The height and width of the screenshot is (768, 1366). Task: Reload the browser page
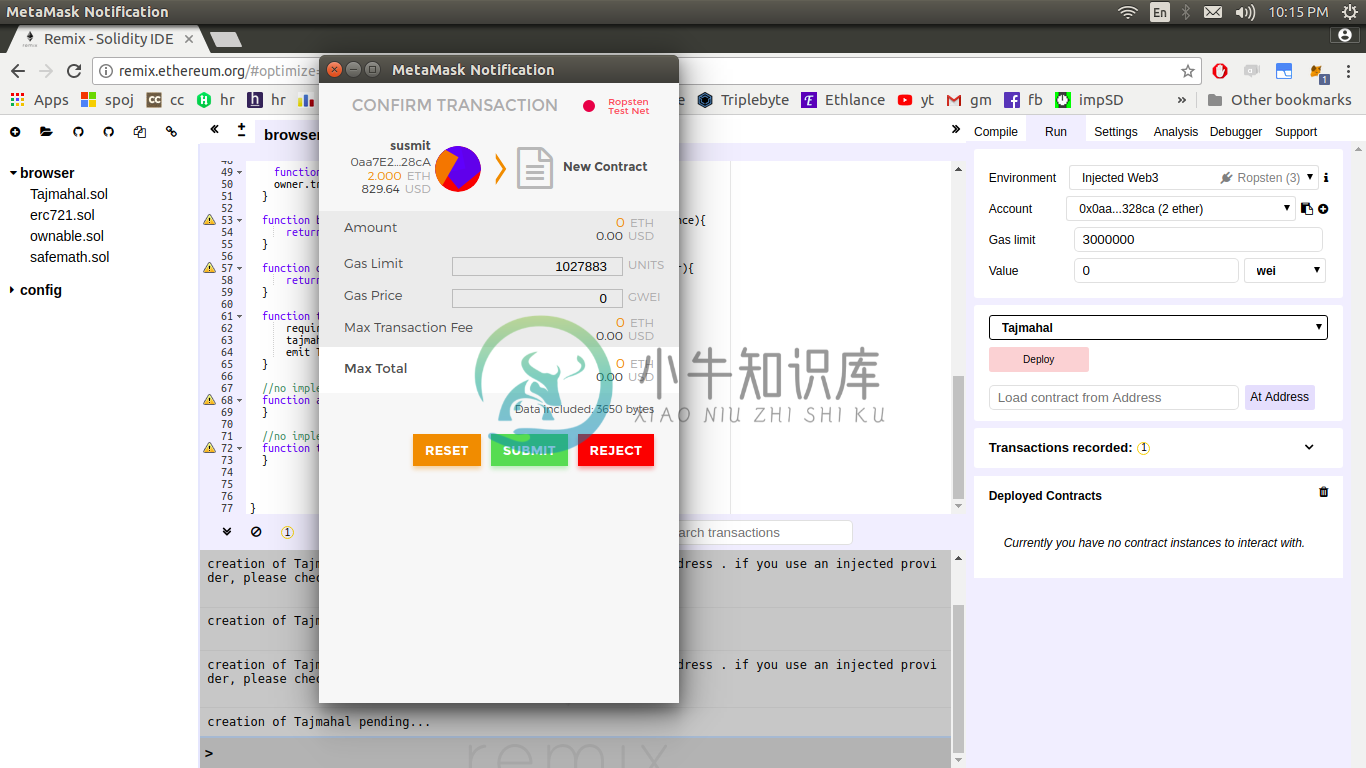[x=73, y=71]
